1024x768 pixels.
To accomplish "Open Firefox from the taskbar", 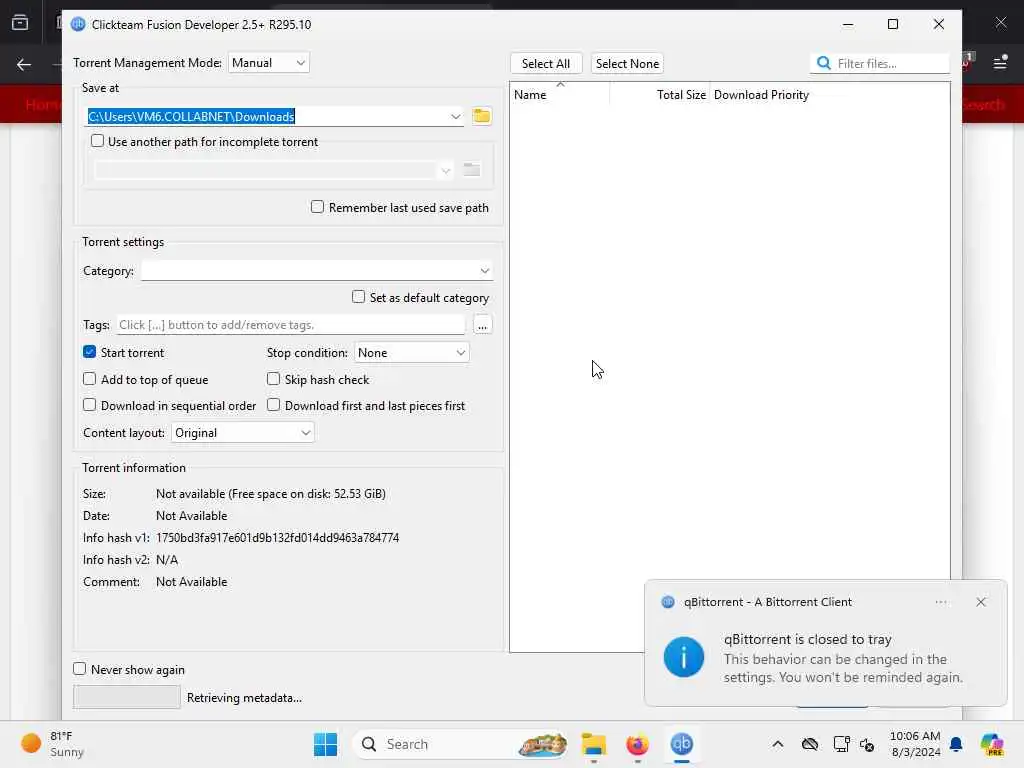I will (x=637, y=744).
